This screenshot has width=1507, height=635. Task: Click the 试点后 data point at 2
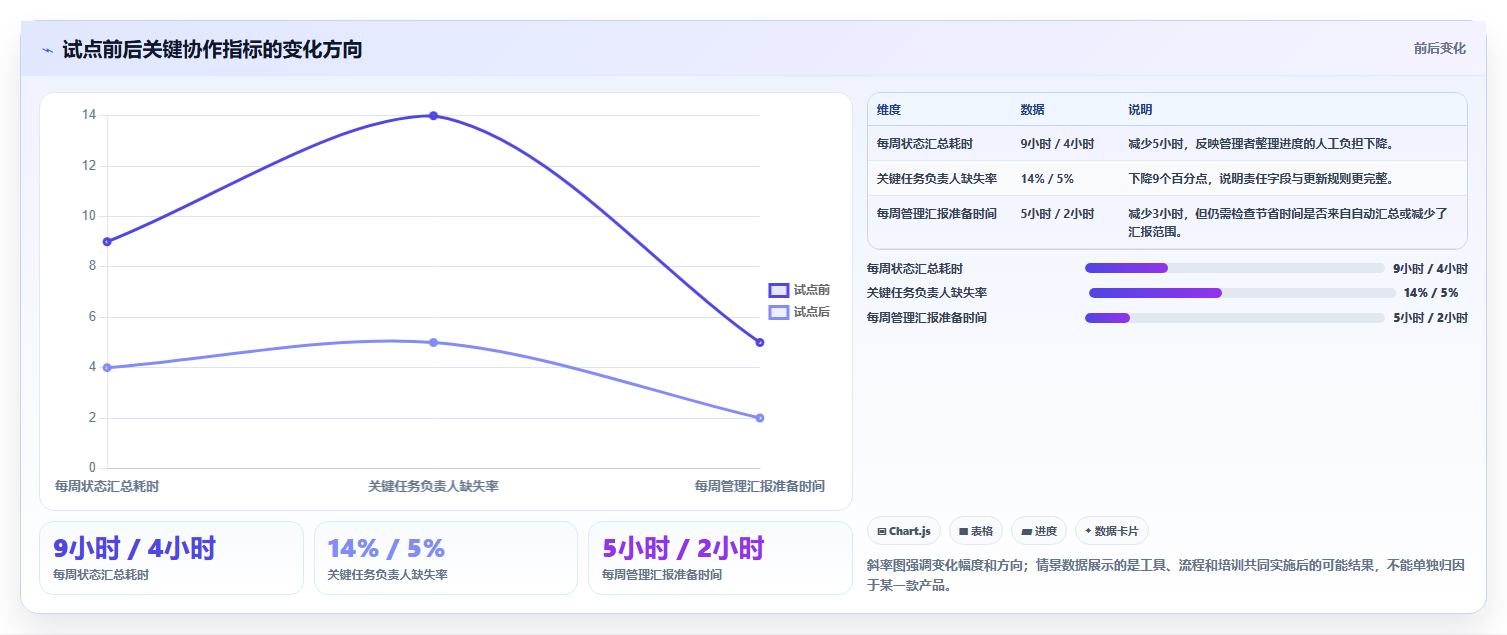click(x=760, y=418)
